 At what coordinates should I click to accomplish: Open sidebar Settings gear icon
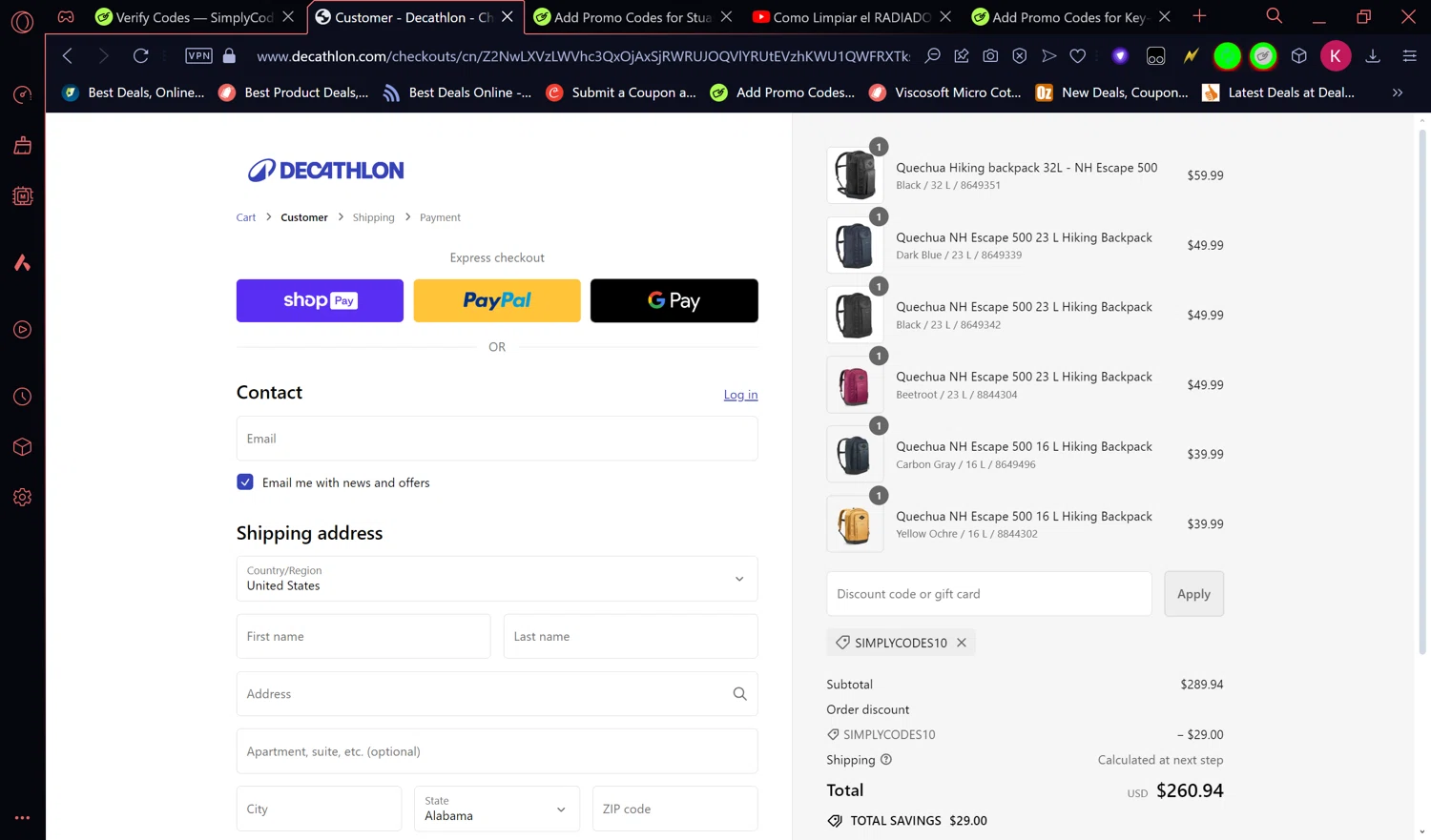[x=23, y=498]
